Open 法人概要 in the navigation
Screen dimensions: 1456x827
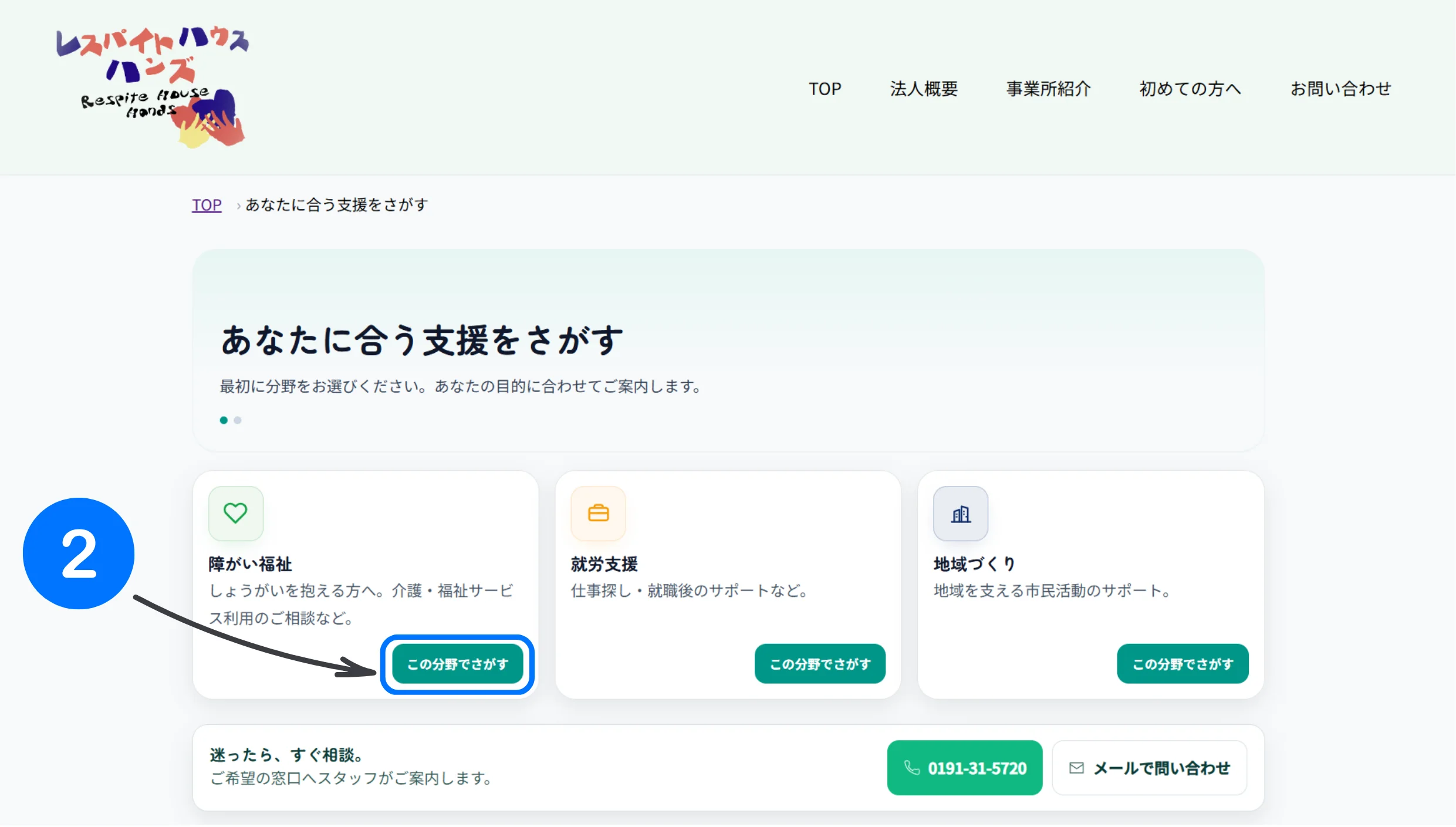click(924, 89)
